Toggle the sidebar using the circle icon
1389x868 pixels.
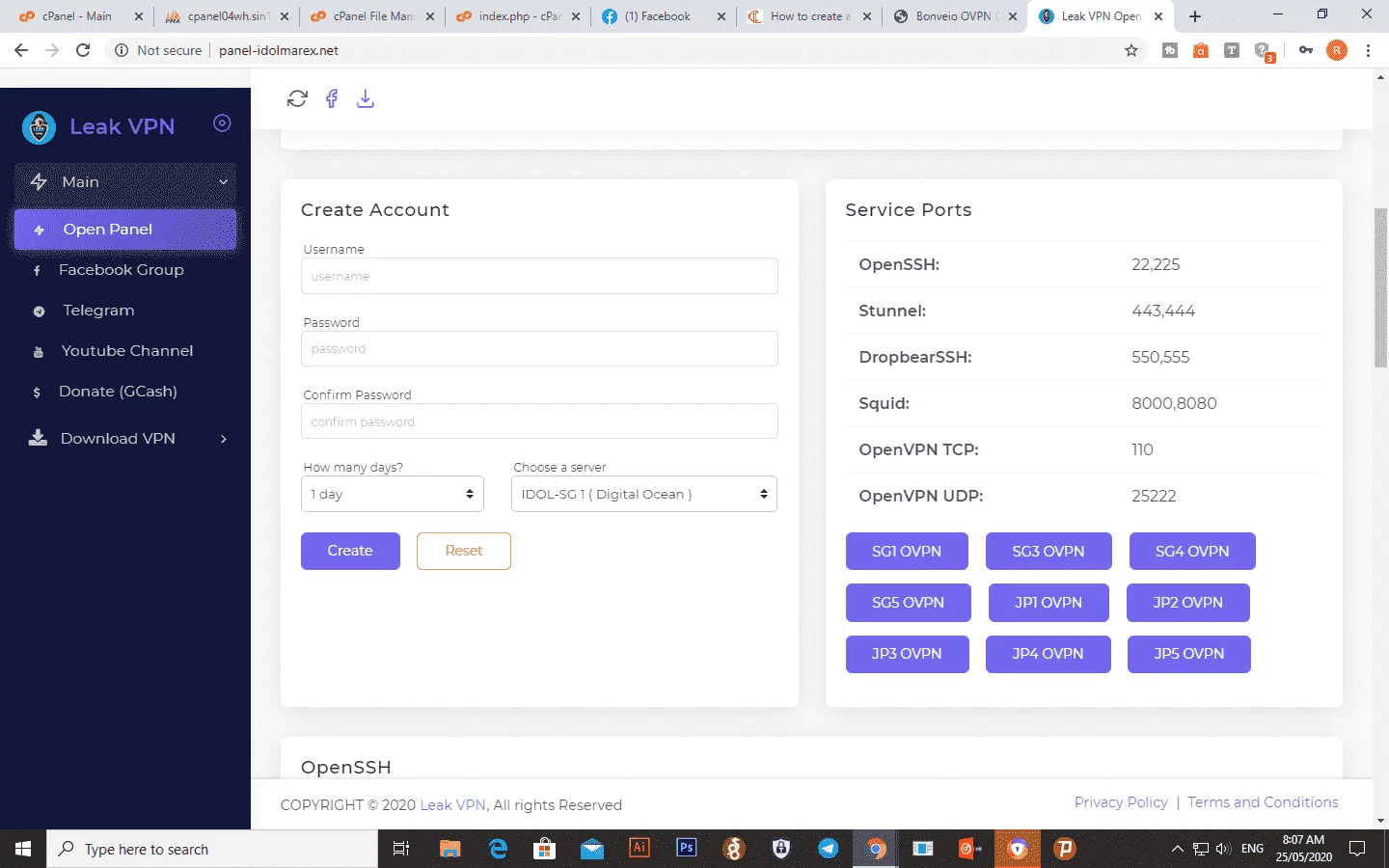click(222, 122)
